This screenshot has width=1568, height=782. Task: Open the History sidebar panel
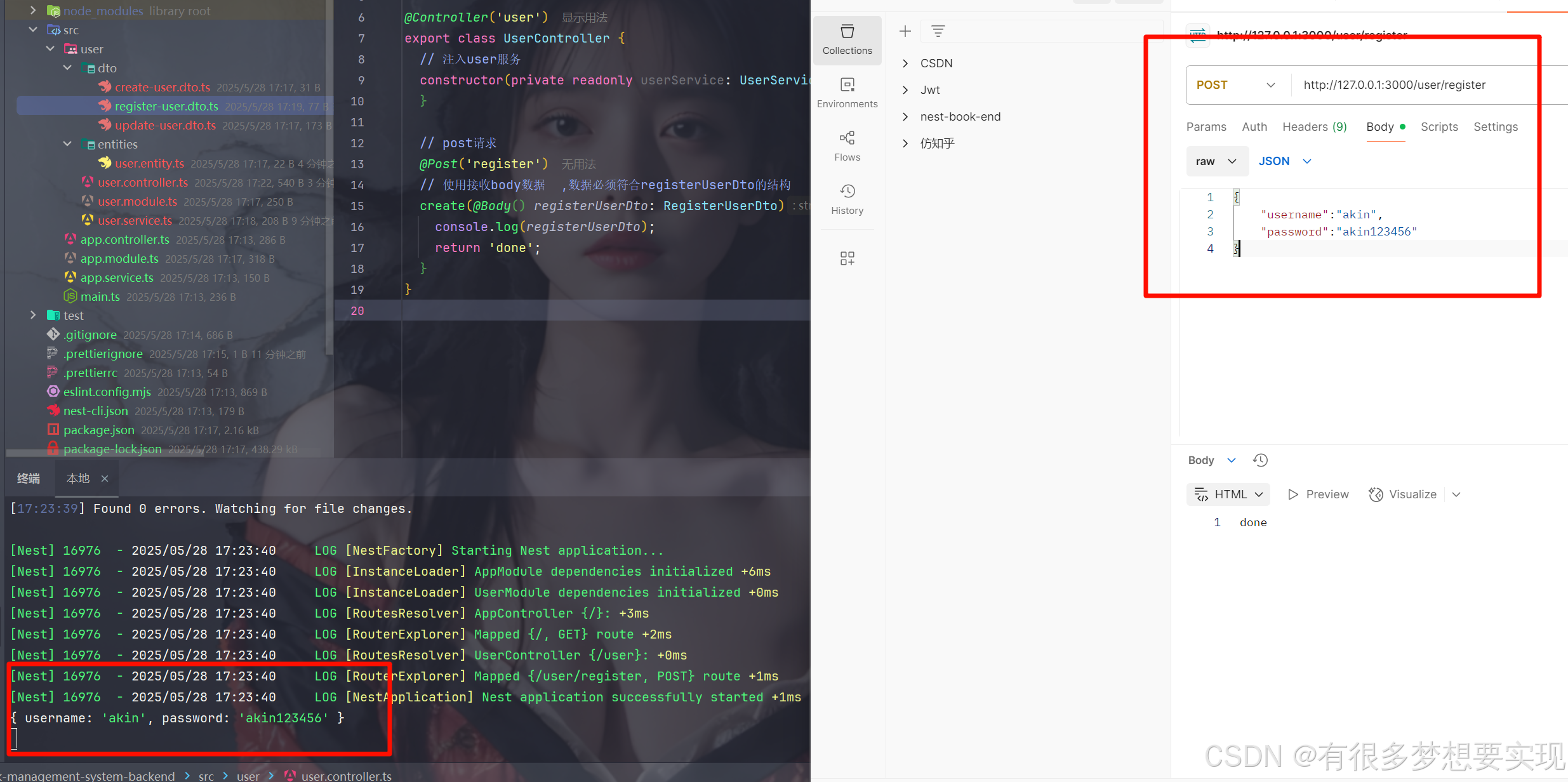[847, 199]
